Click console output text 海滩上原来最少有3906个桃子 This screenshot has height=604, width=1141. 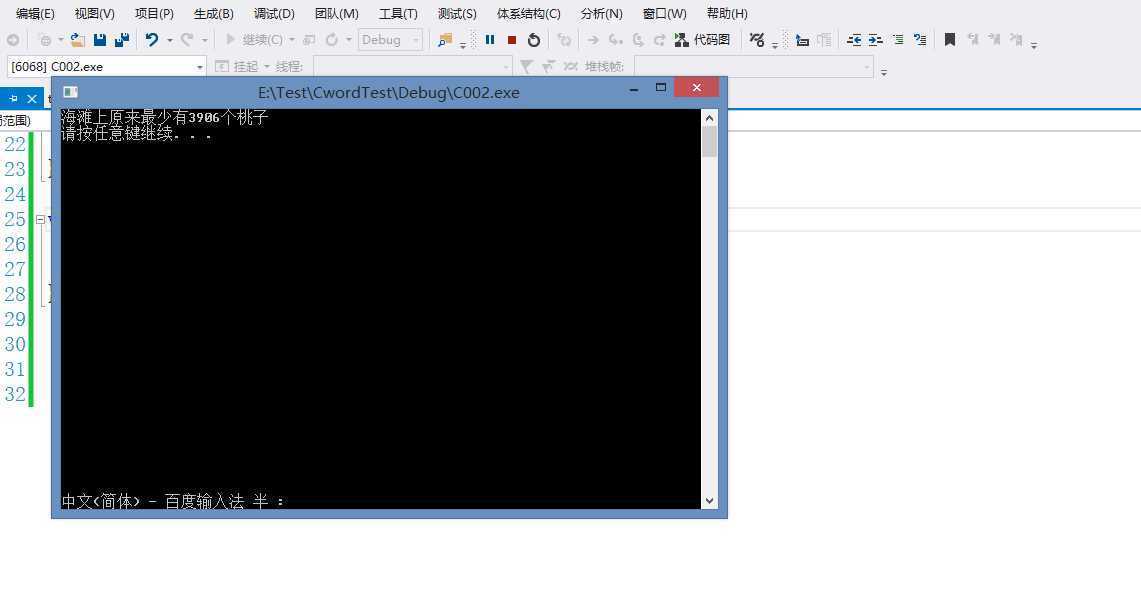(164, 117)
